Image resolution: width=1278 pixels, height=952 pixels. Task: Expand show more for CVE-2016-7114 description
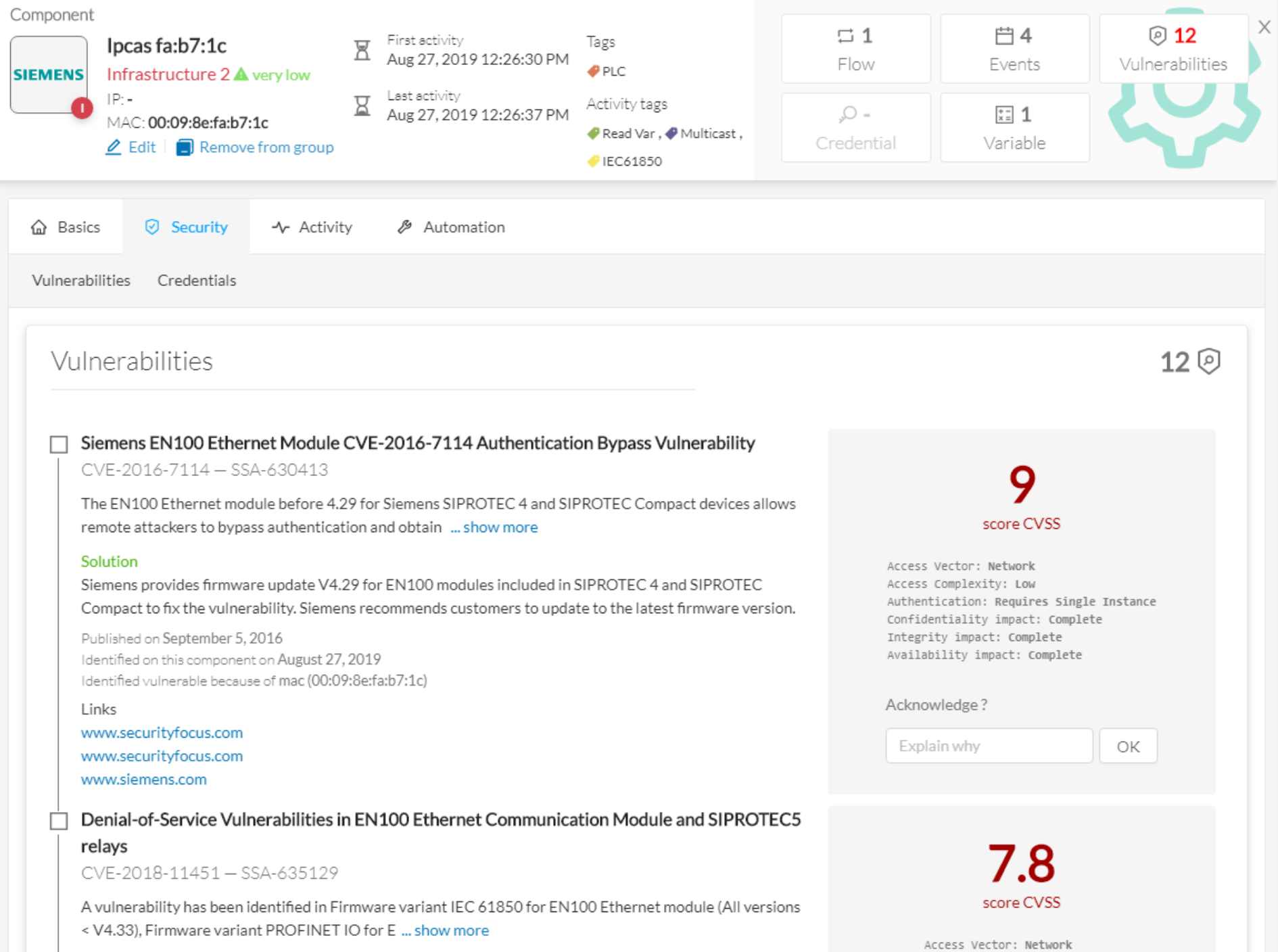(494, 527)
